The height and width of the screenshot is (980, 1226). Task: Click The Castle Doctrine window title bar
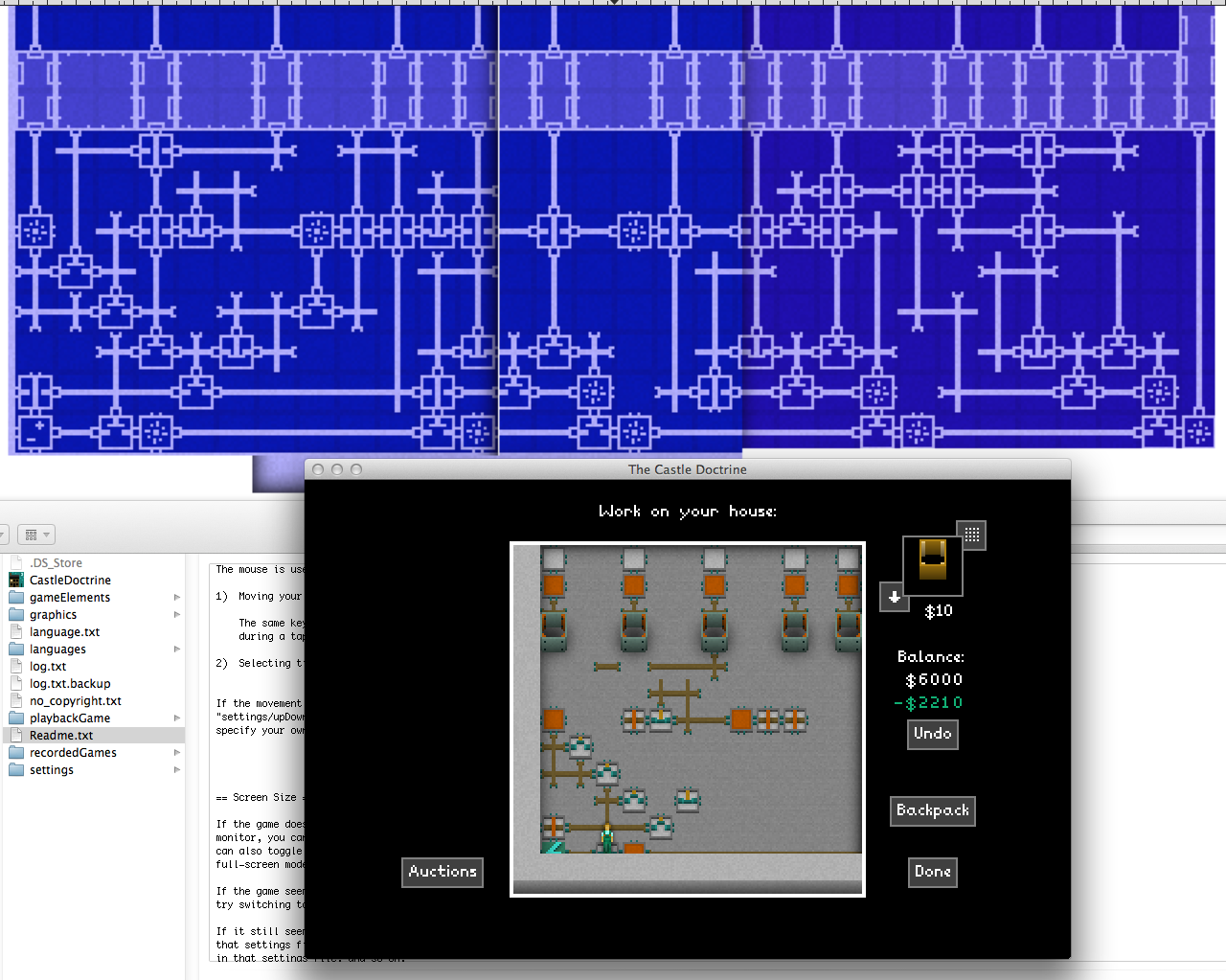tap(688, 469)
